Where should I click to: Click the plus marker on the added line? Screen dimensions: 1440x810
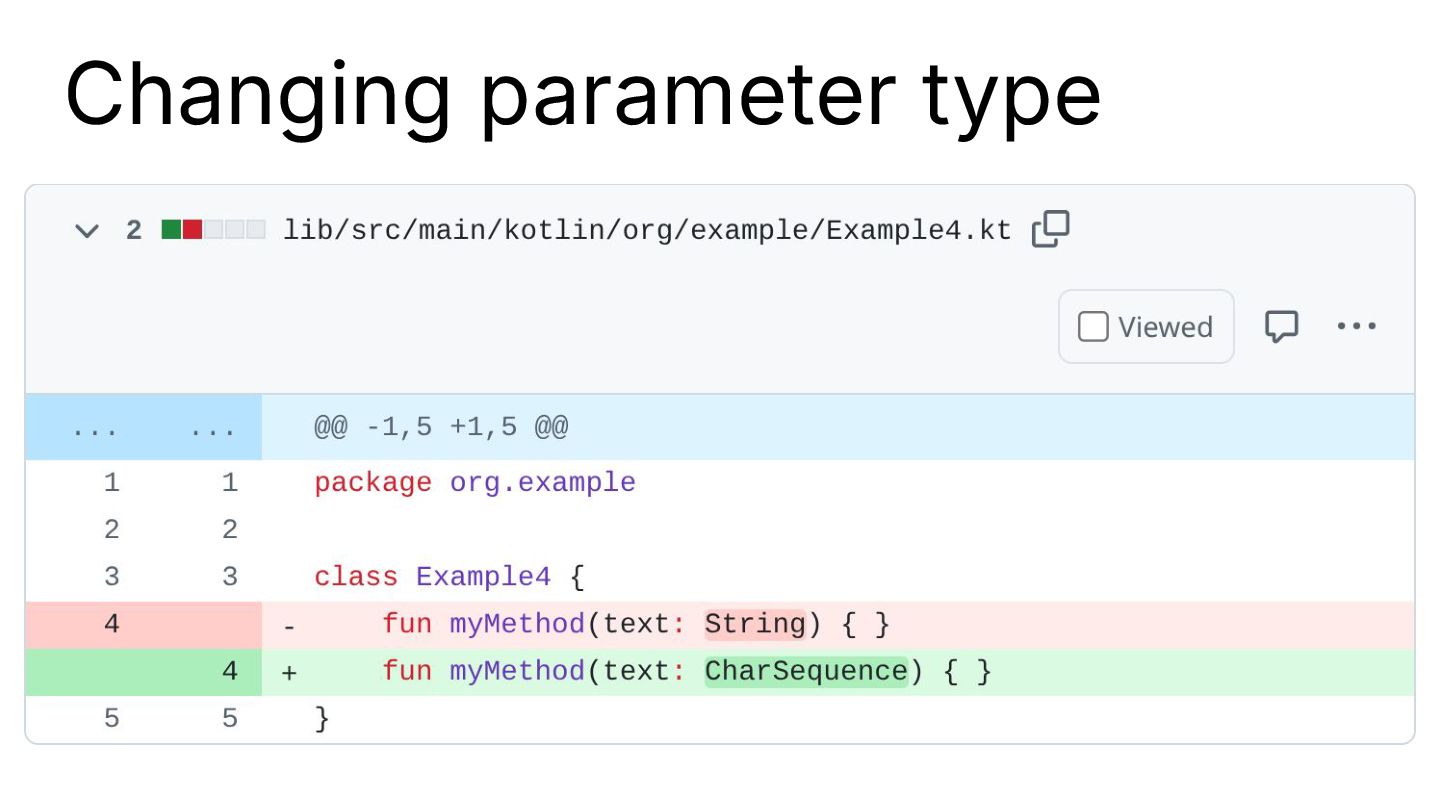pos(289,672)
